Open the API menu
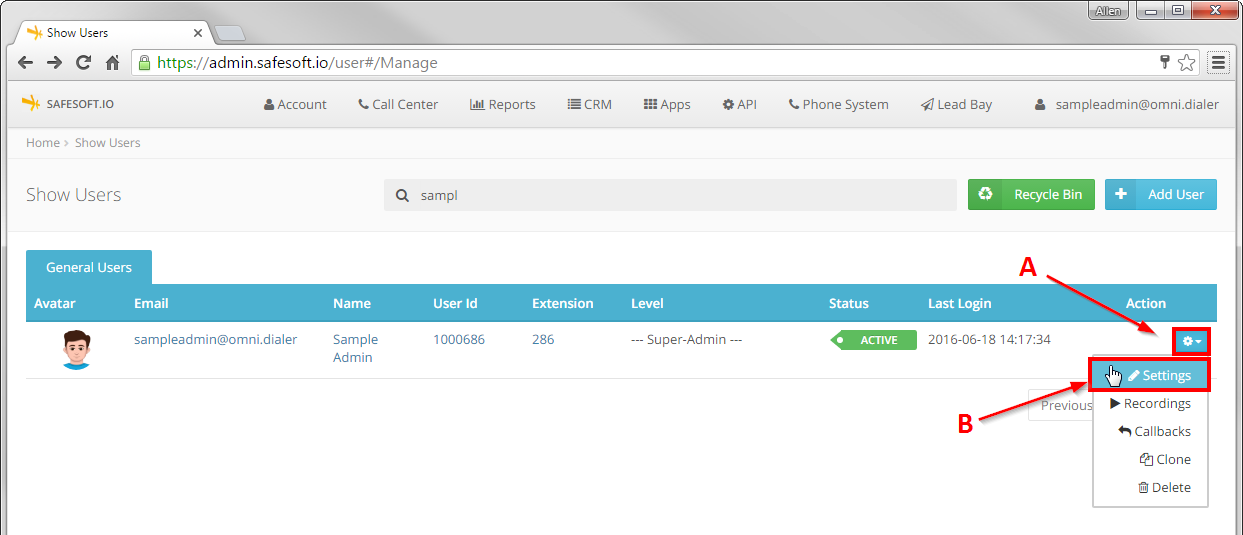1243x535 pixels. [740, 104]
